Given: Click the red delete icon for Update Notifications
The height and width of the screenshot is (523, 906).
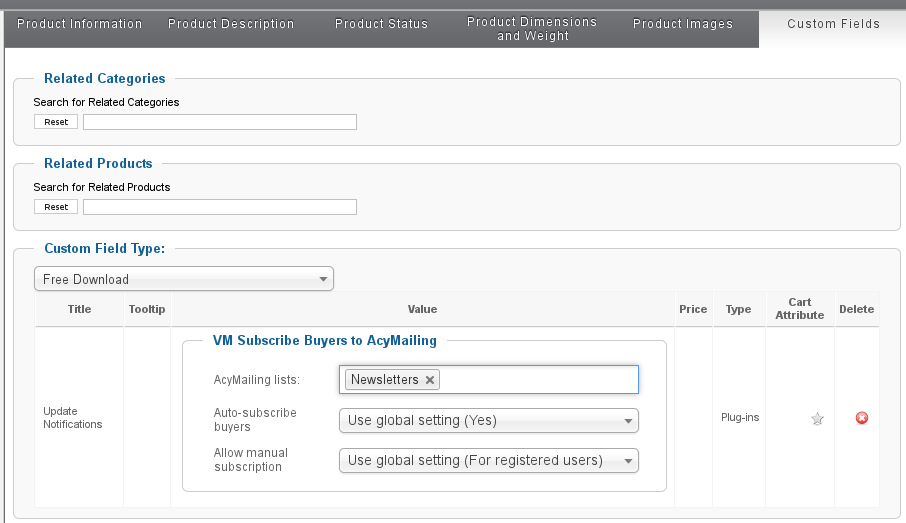Looking at the screenshot, I should tap(861, 418).
